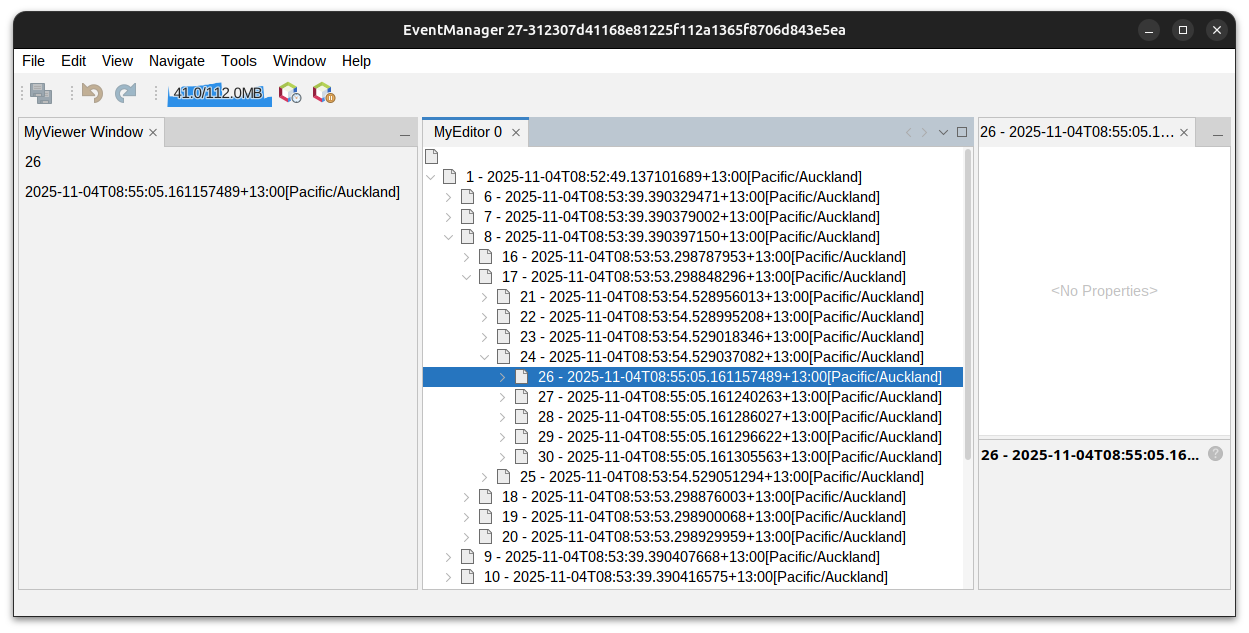This screenshot has width=1249, height=633.
Task: Close the MyViewer Window tab
Action: 153,132
